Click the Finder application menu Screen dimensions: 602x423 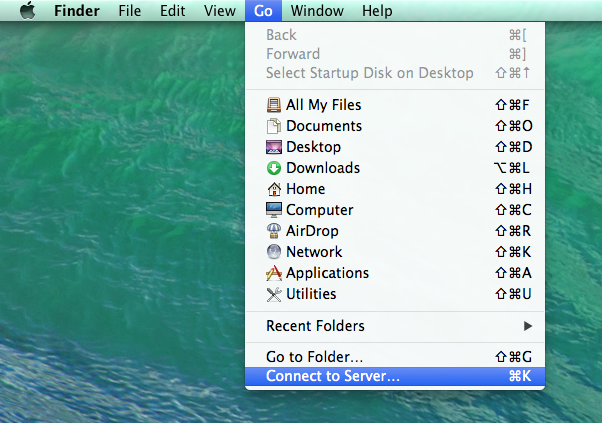77,11
